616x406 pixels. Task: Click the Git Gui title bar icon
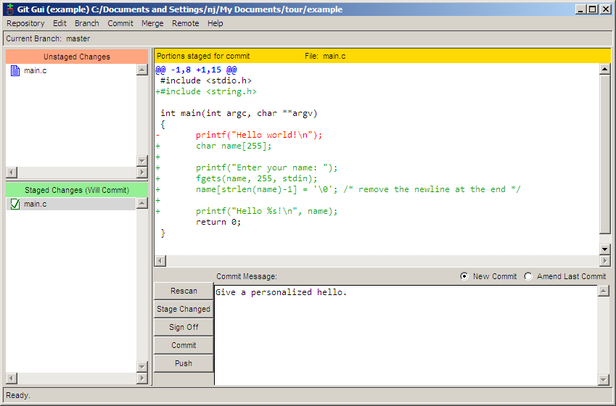(9, 7)
